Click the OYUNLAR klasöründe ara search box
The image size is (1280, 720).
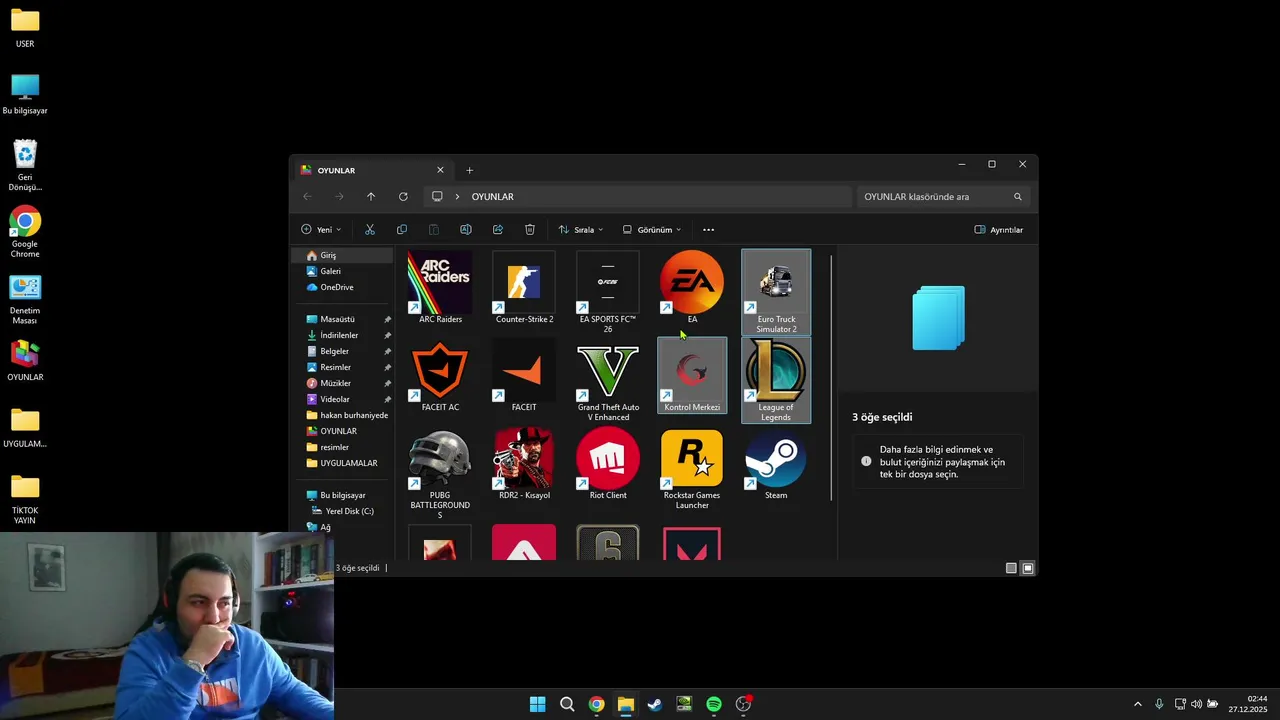pos(943,196)
